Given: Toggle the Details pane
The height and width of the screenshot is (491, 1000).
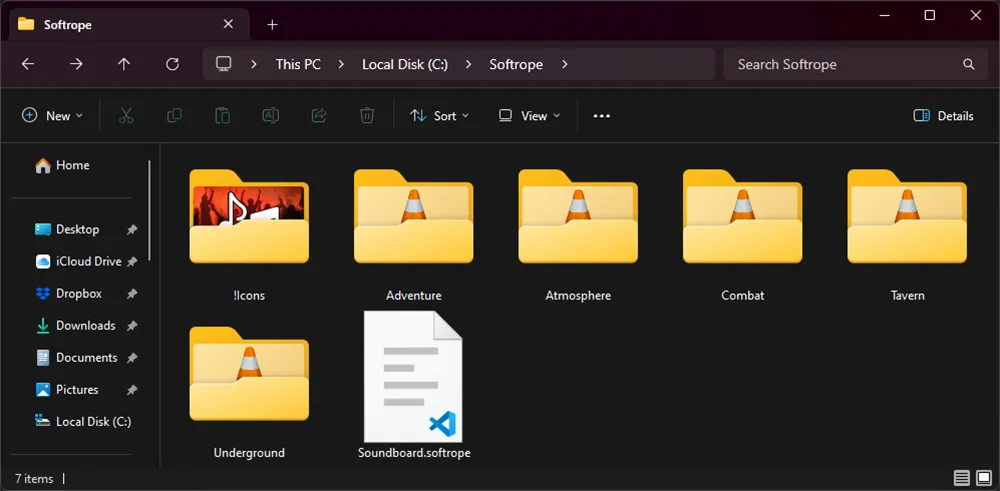Looking at the screenshot, I should point(943,116).
